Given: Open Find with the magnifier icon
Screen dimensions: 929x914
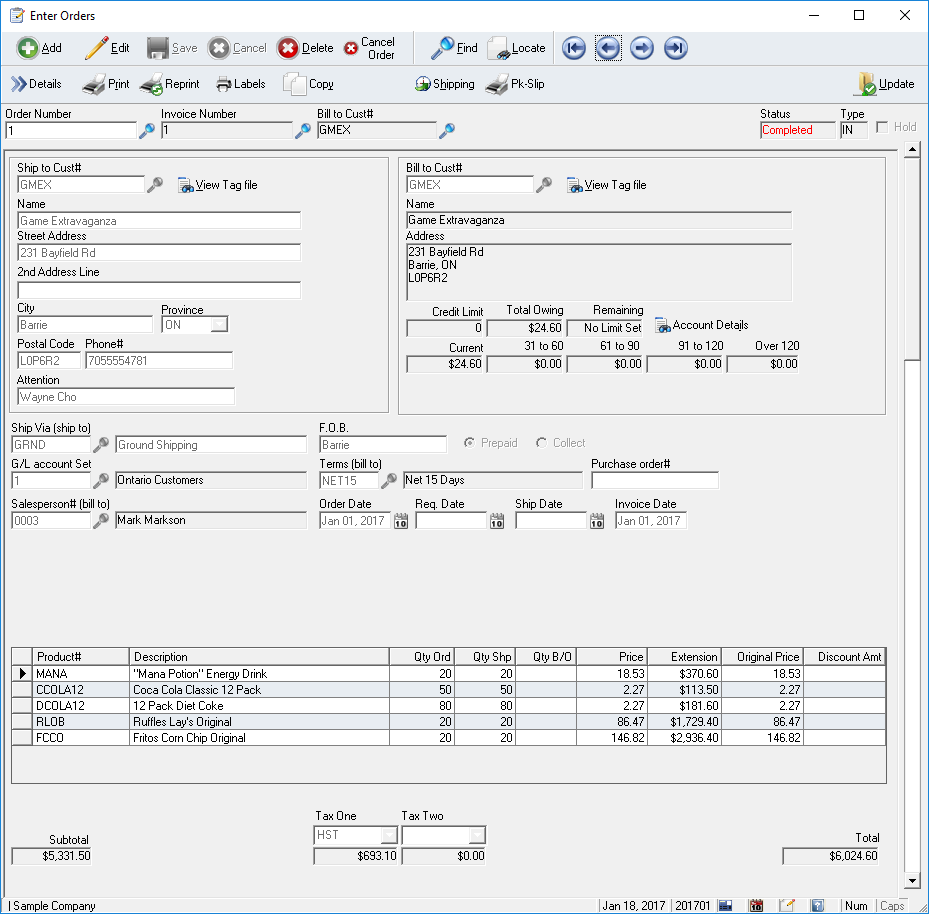Looking at the screenshot, I should [x=442, y=48].
